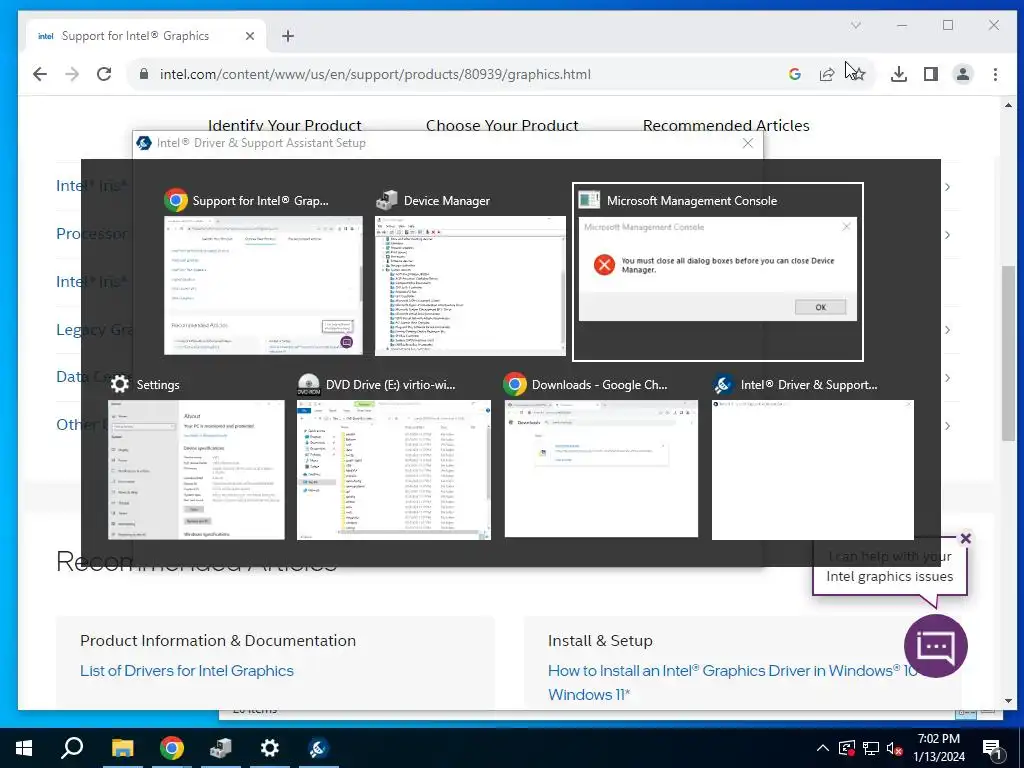Open the notification center
Image resolution: width=1024 pixels, height=768 pixels.
992,748
